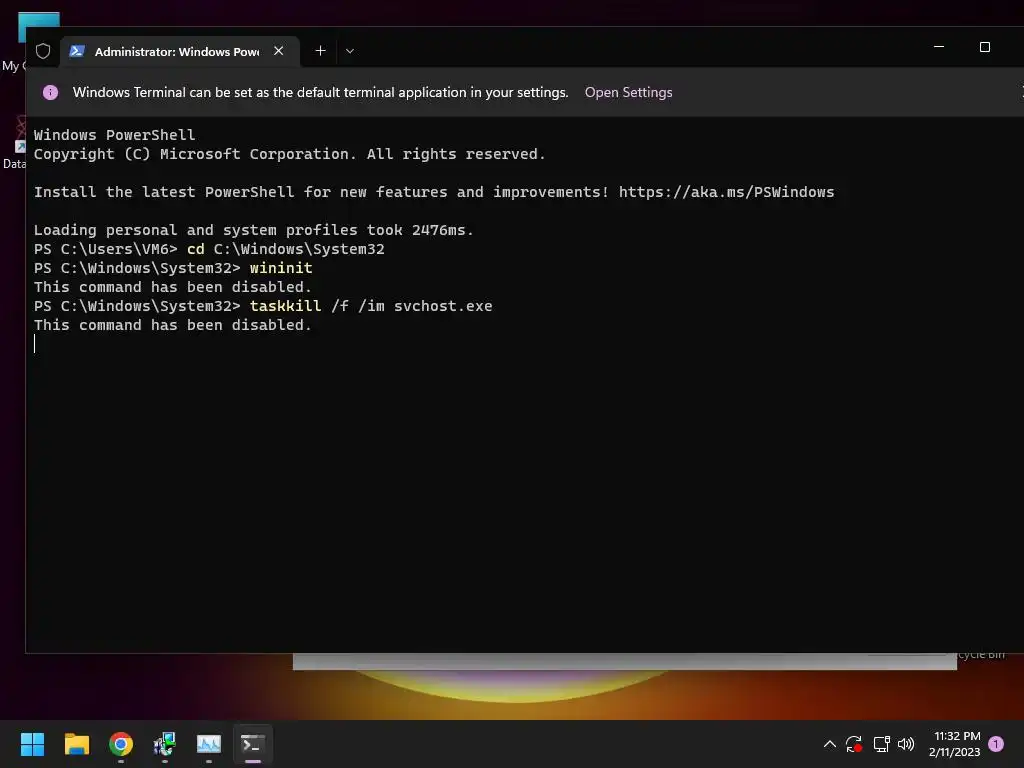Viewport: 1024px width, 768px height.
Task: Open the network status tray icon
Action: click(x=882, y=744)
